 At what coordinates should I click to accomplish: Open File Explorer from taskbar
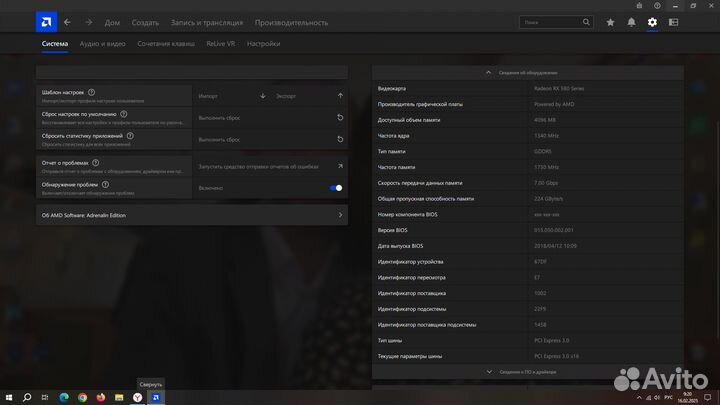click(x=119, y=398)
